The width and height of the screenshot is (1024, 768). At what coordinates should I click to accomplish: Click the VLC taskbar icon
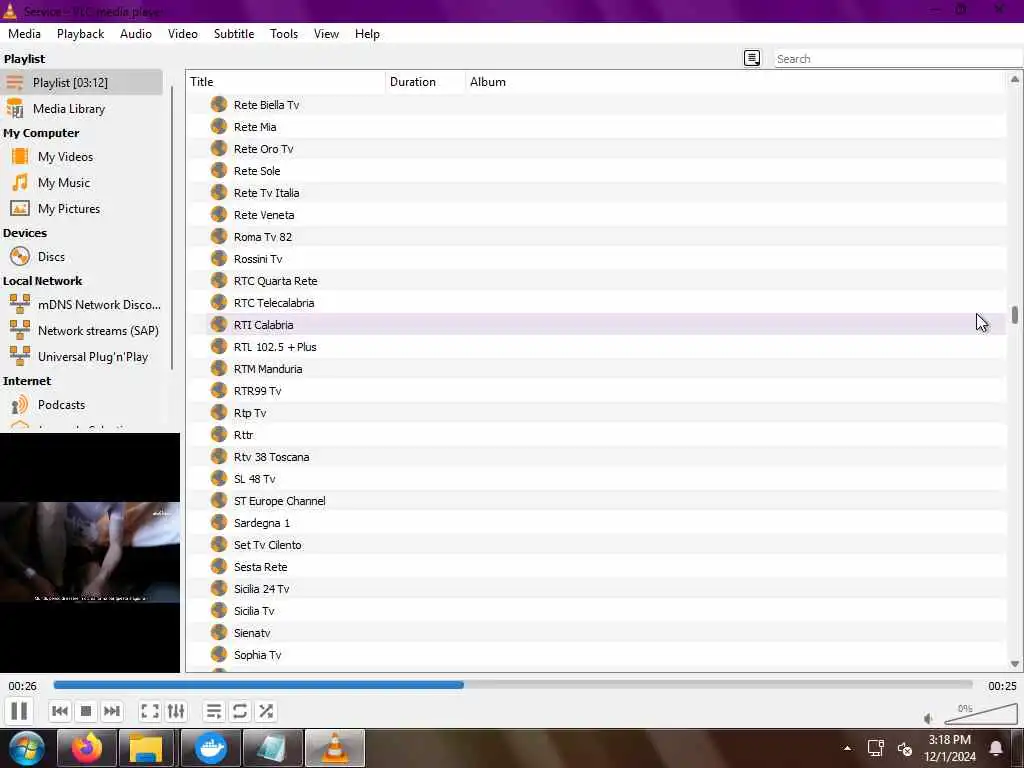point(335,748)
